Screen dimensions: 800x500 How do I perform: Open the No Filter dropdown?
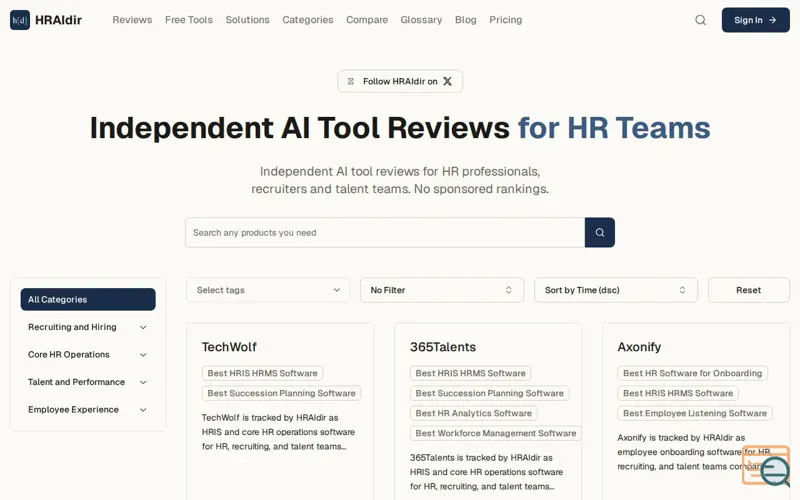pos(442,290)
